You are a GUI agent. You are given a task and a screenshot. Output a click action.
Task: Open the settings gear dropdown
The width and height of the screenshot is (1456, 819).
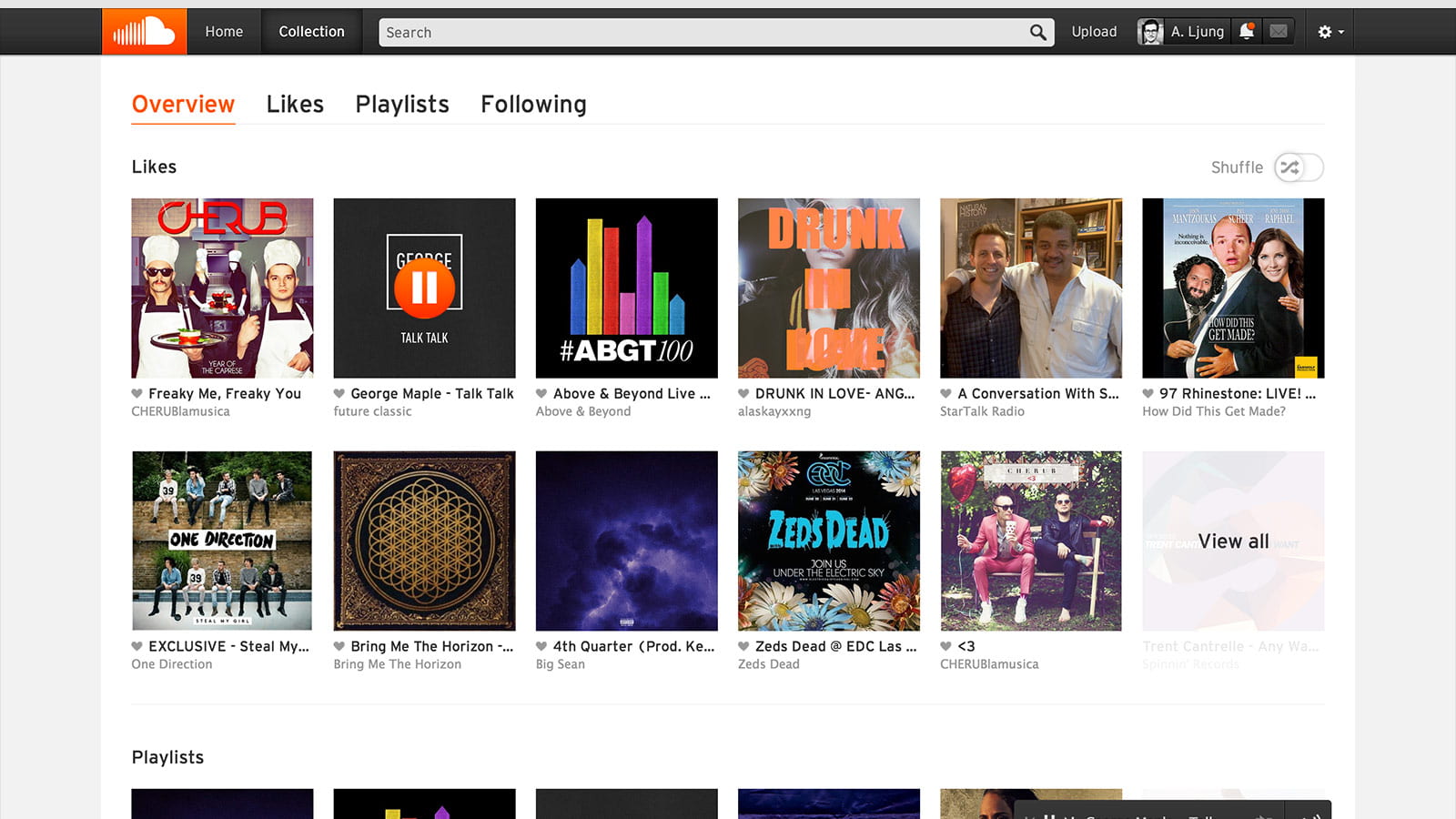pos(1330,32)
